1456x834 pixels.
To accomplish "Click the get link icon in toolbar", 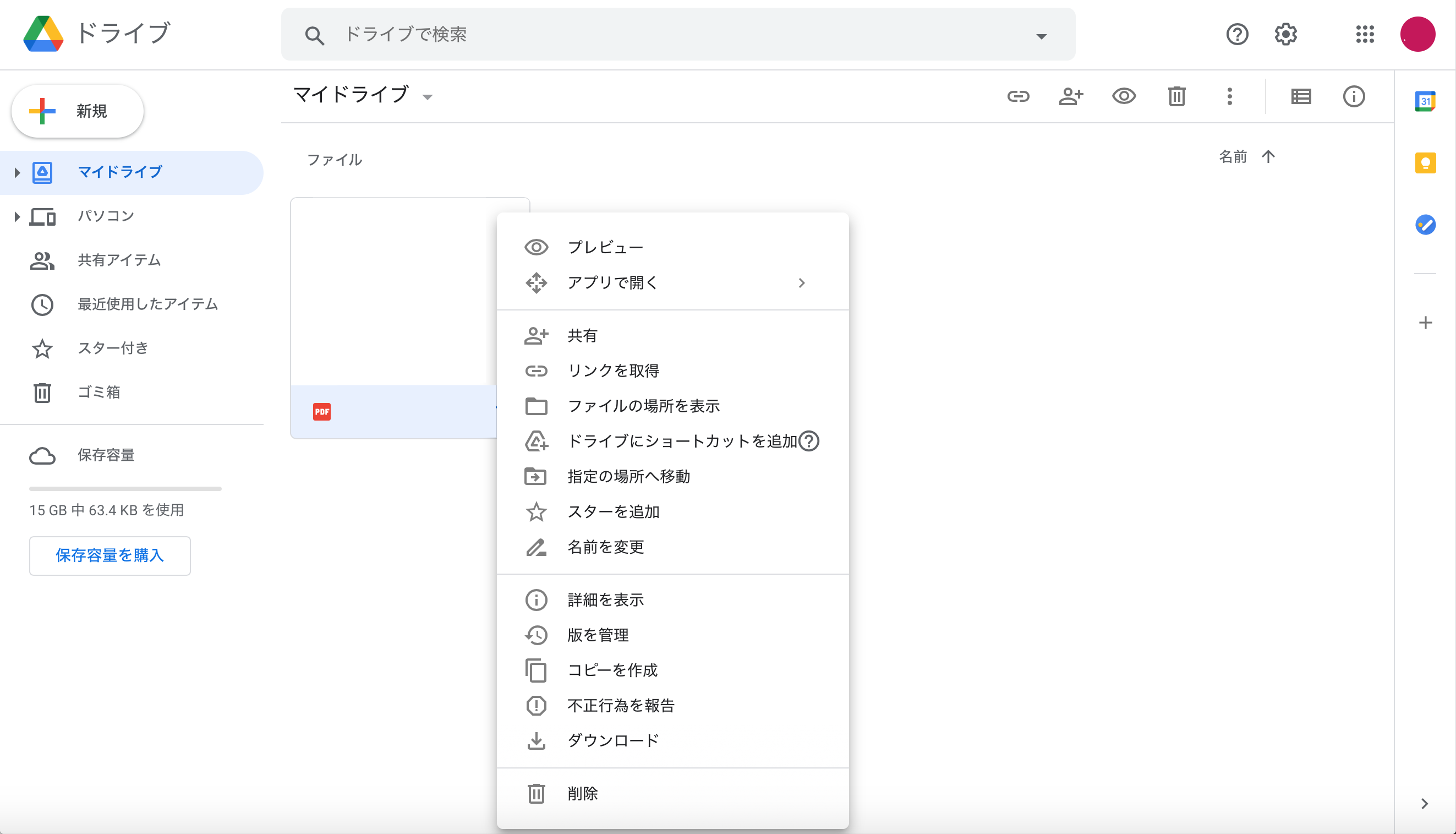I will tap(1018, 96).
